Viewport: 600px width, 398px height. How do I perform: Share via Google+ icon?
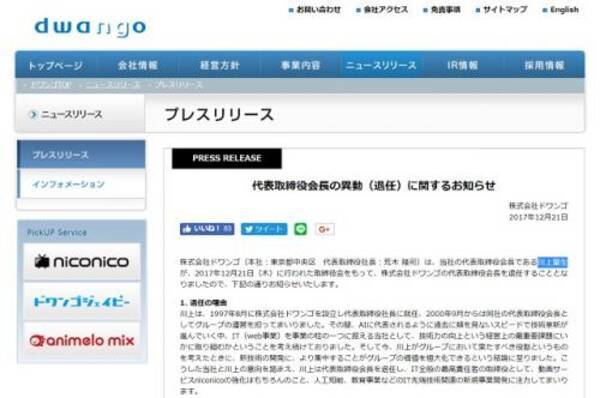324,229
